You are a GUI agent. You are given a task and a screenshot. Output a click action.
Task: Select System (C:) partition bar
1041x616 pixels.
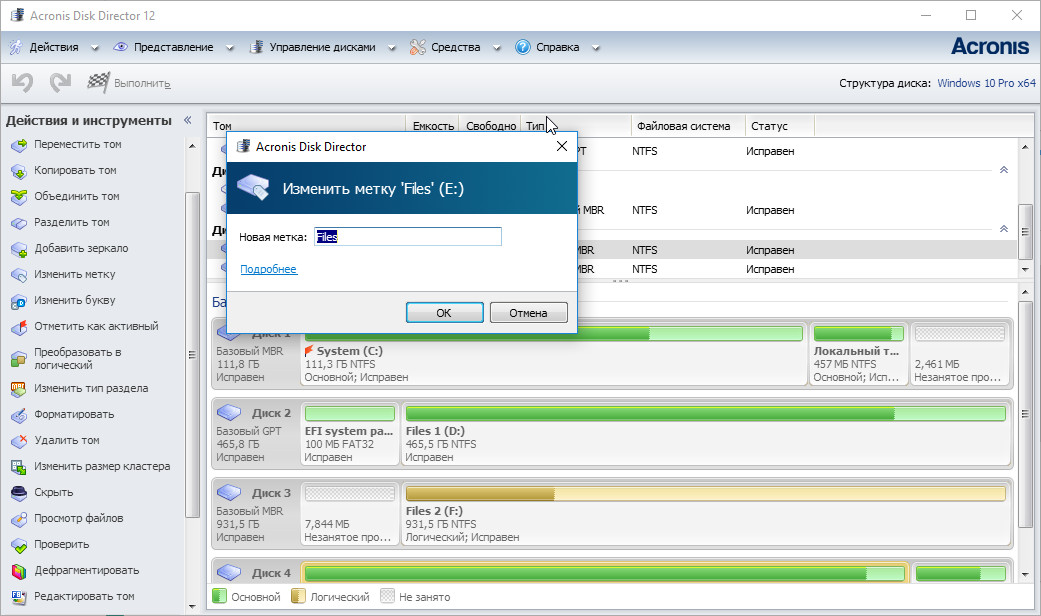554,334
